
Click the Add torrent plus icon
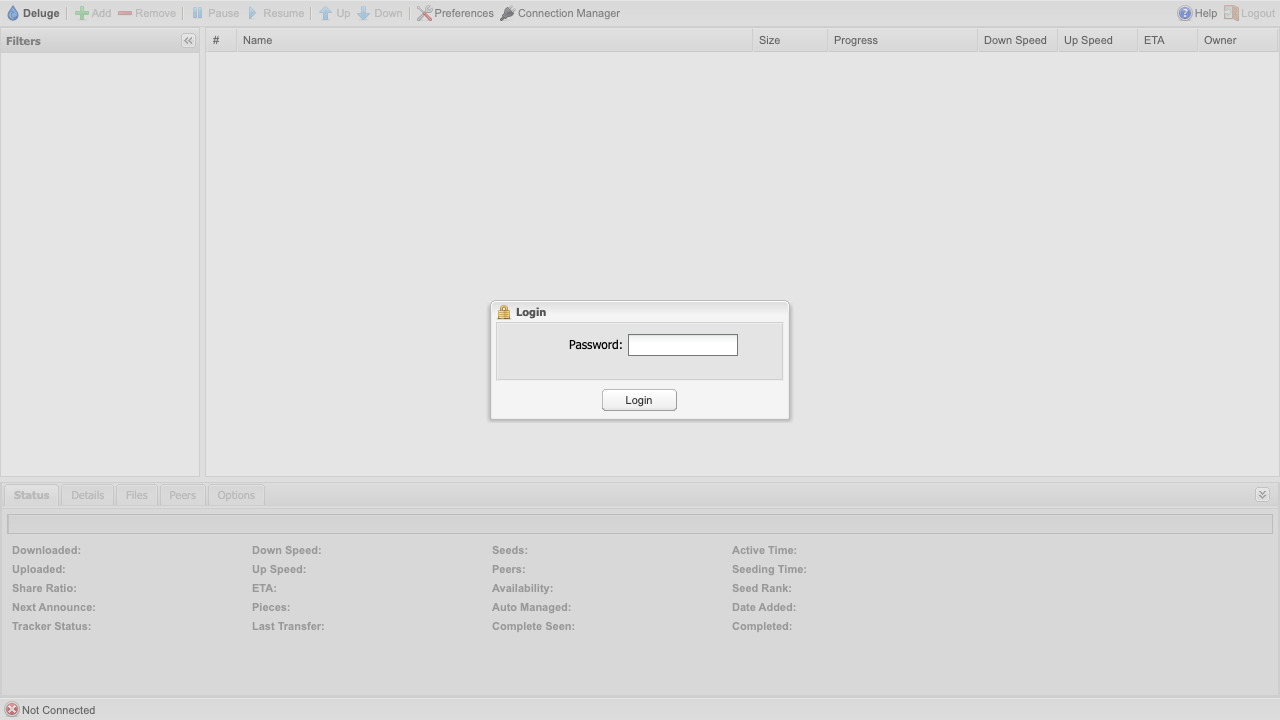tap(82, 13)
